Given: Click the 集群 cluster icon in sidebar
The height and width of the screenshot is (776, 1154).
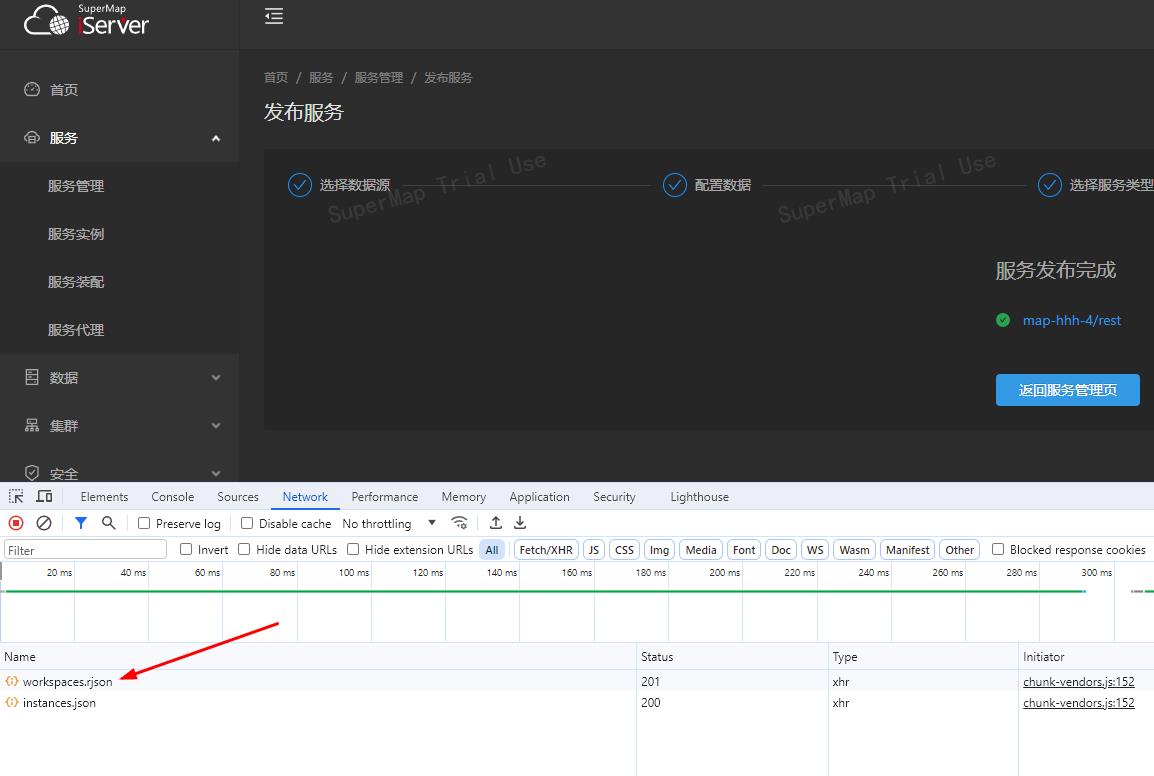Looking at the screenshot, I should pyautogui.click(x=32, y=426).
